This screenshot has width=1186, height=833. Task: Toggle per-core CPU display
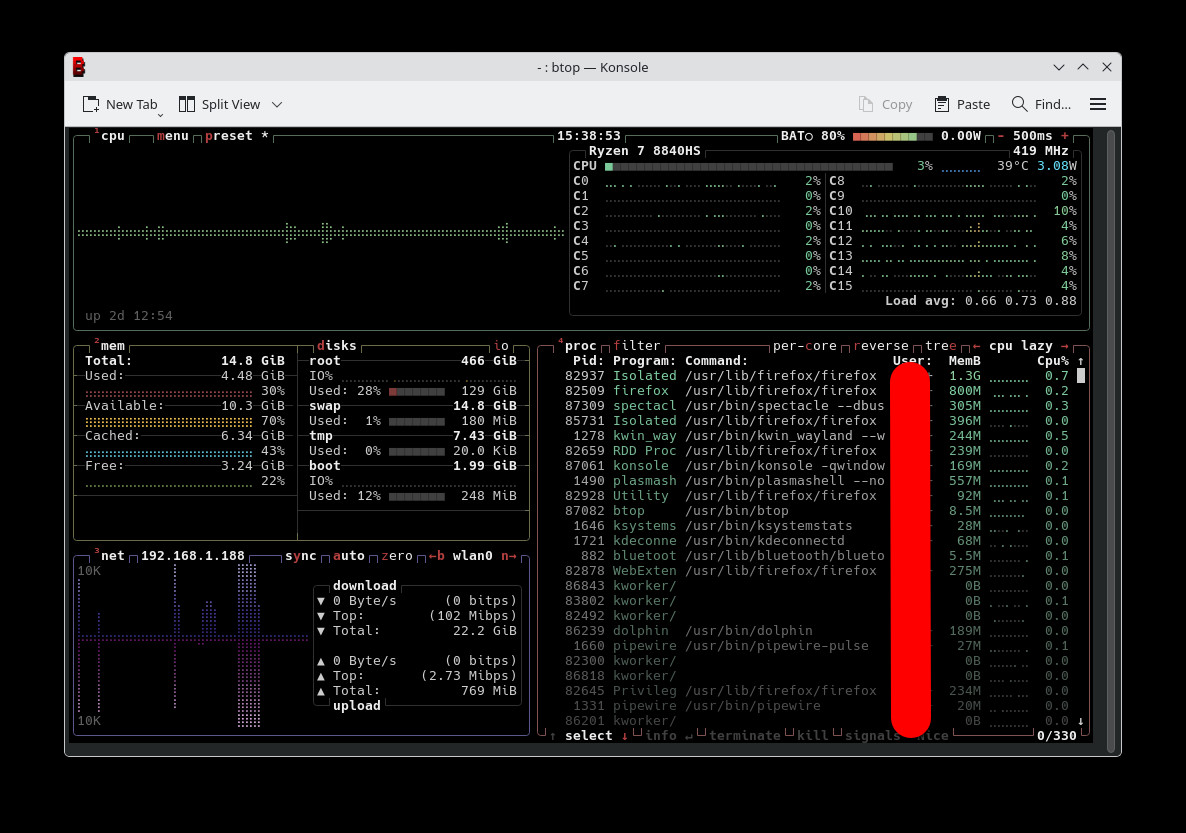[805, 346]
